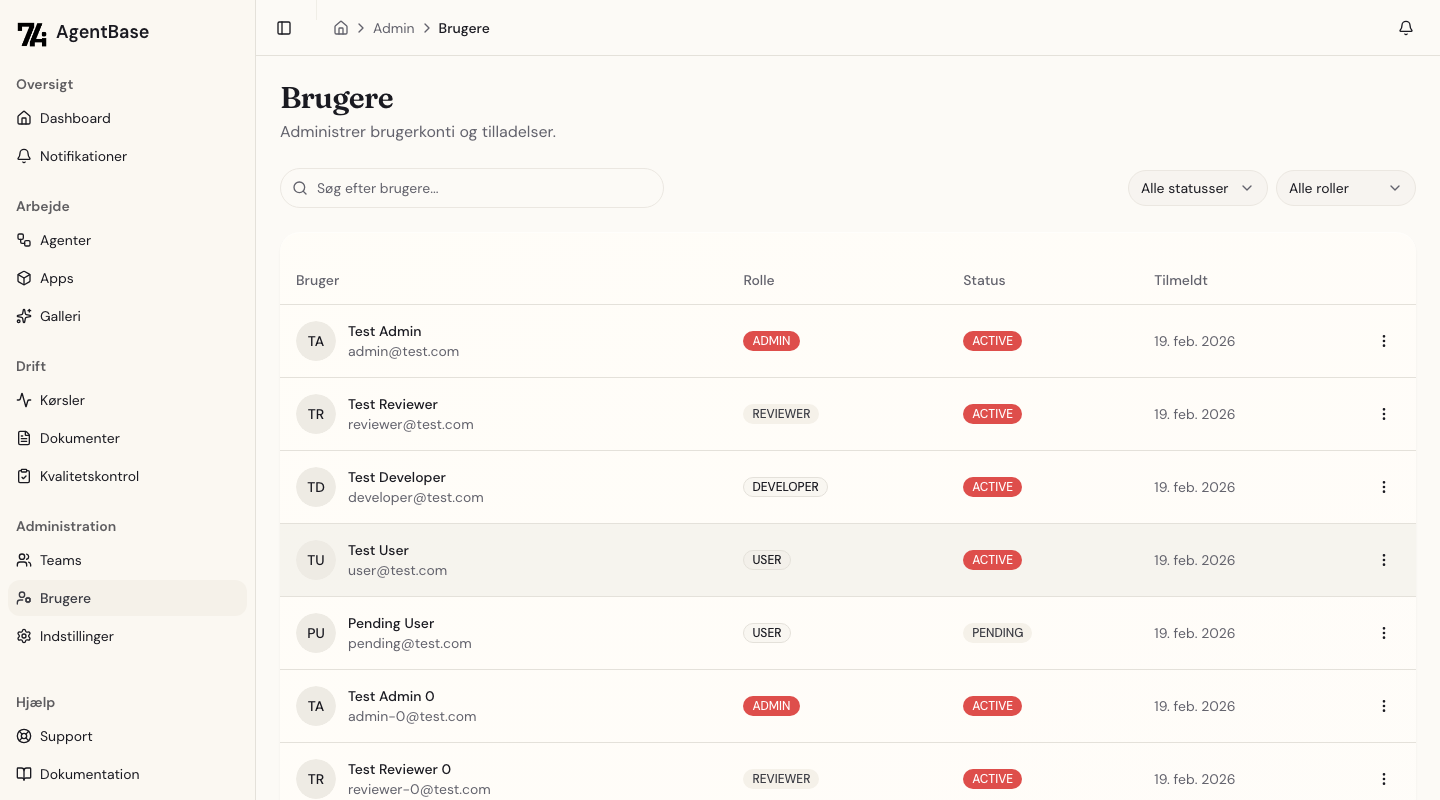Expand the Alle roller dropdown
The height and width of the screenshot is (800, 1440).
[x=1345, y=188]
